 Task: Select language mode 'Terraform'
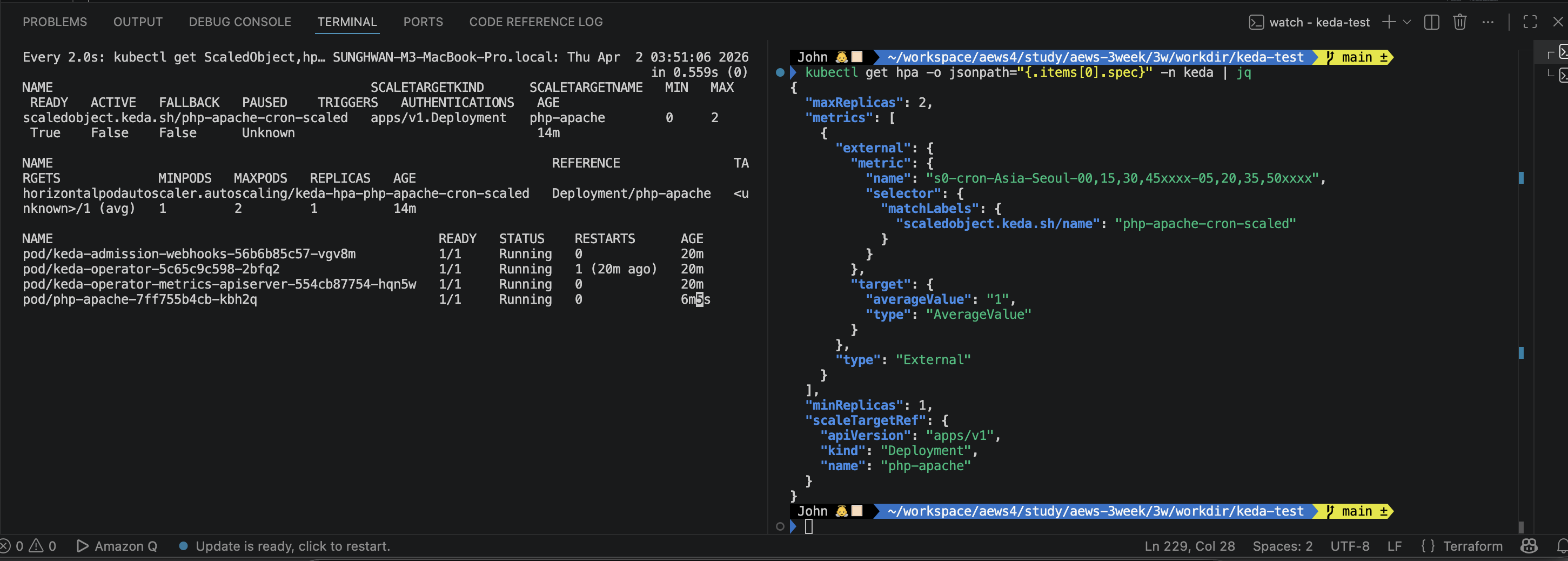point(1472,546)
